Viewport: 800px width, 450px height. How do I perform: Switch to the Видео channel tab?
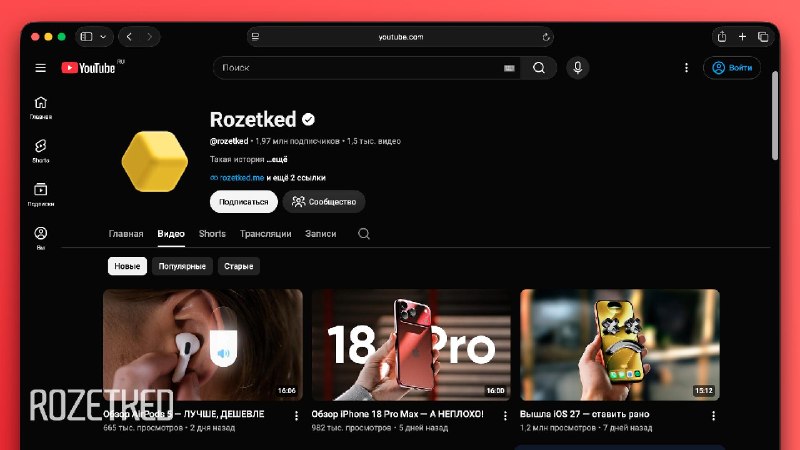(171, 234)
